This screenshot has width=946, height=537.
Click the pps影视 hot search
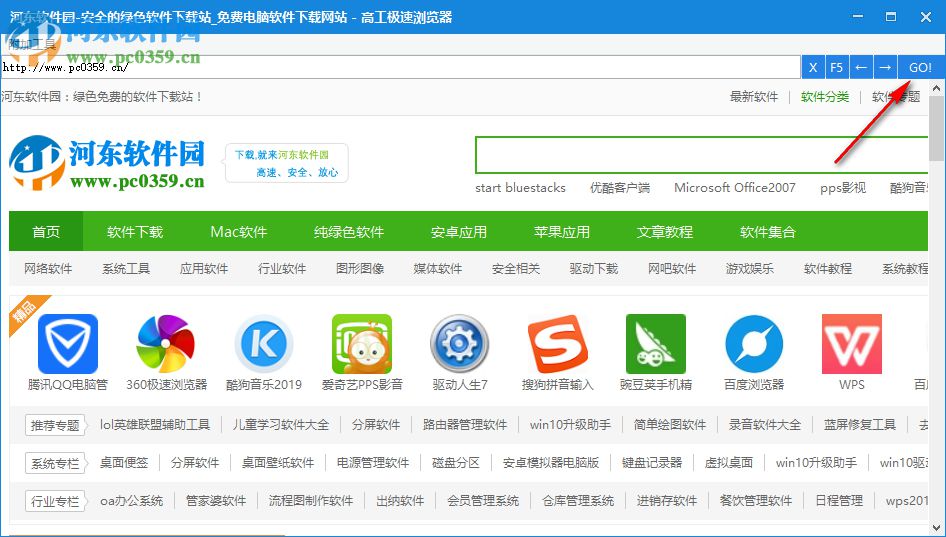pos(843,188)
